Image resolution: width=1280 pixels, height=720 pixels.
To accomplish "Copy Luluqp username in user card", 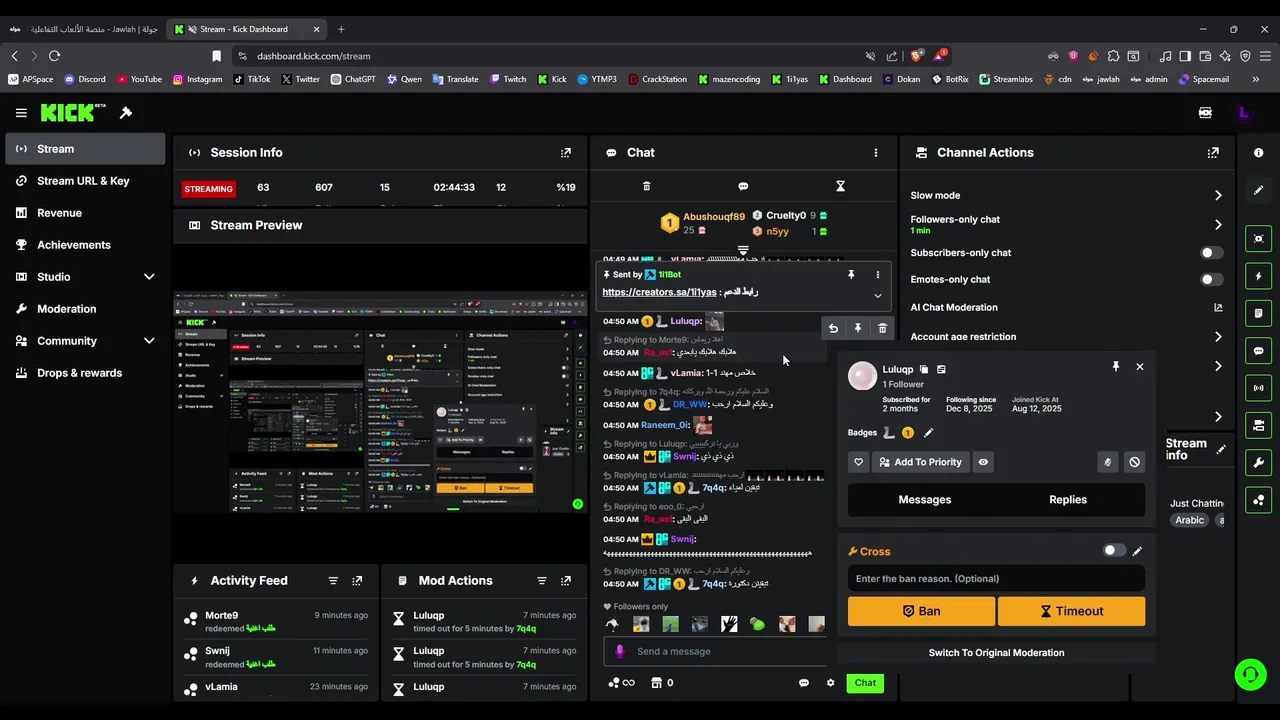I will pos(924,369).
